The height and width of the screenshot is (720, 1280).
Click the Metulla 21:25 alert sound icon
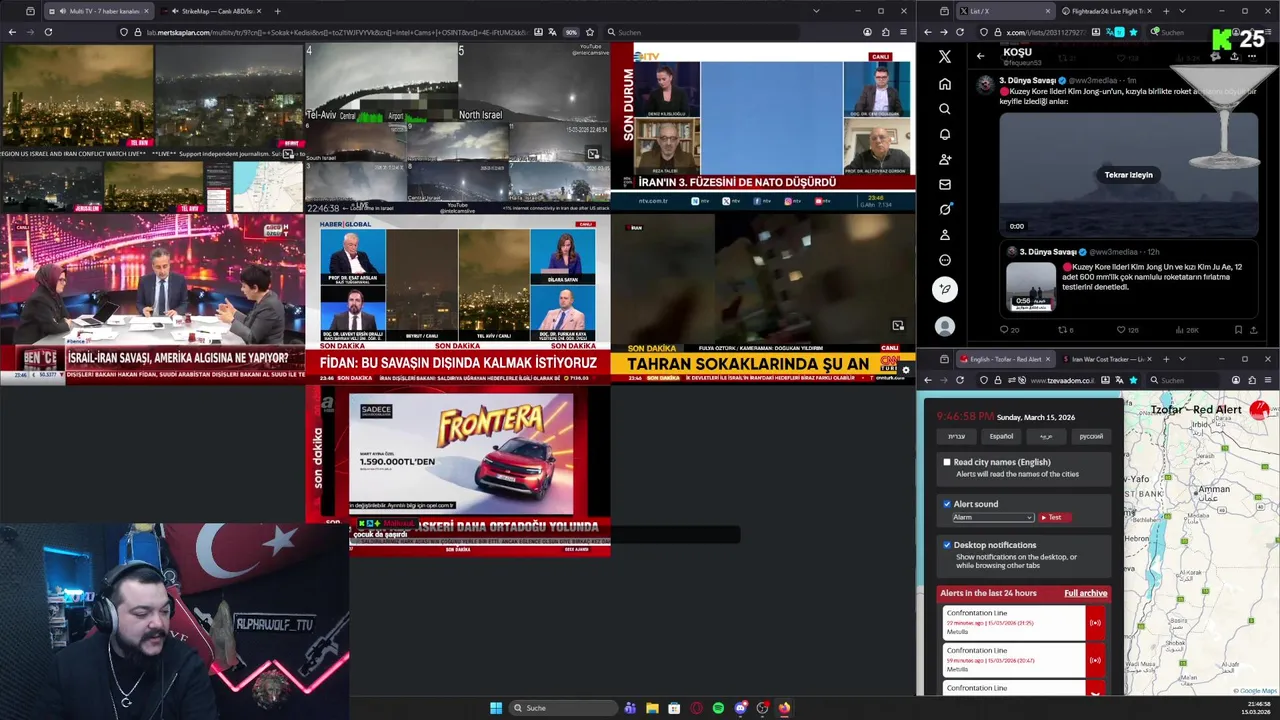pyautogui.click(x=1095, y=623)
